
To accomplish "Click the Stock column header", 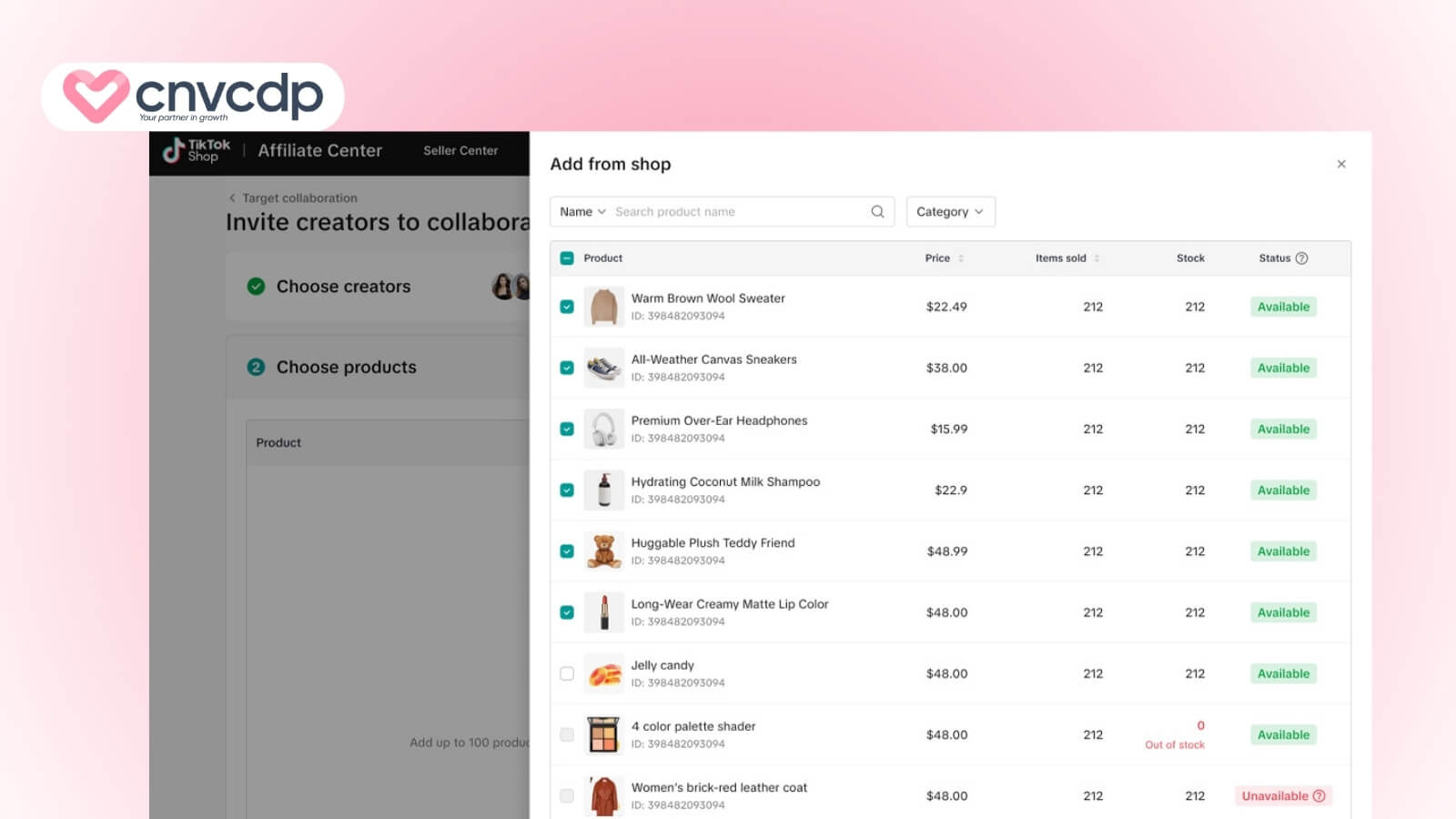I will (x=1190, y=258).
